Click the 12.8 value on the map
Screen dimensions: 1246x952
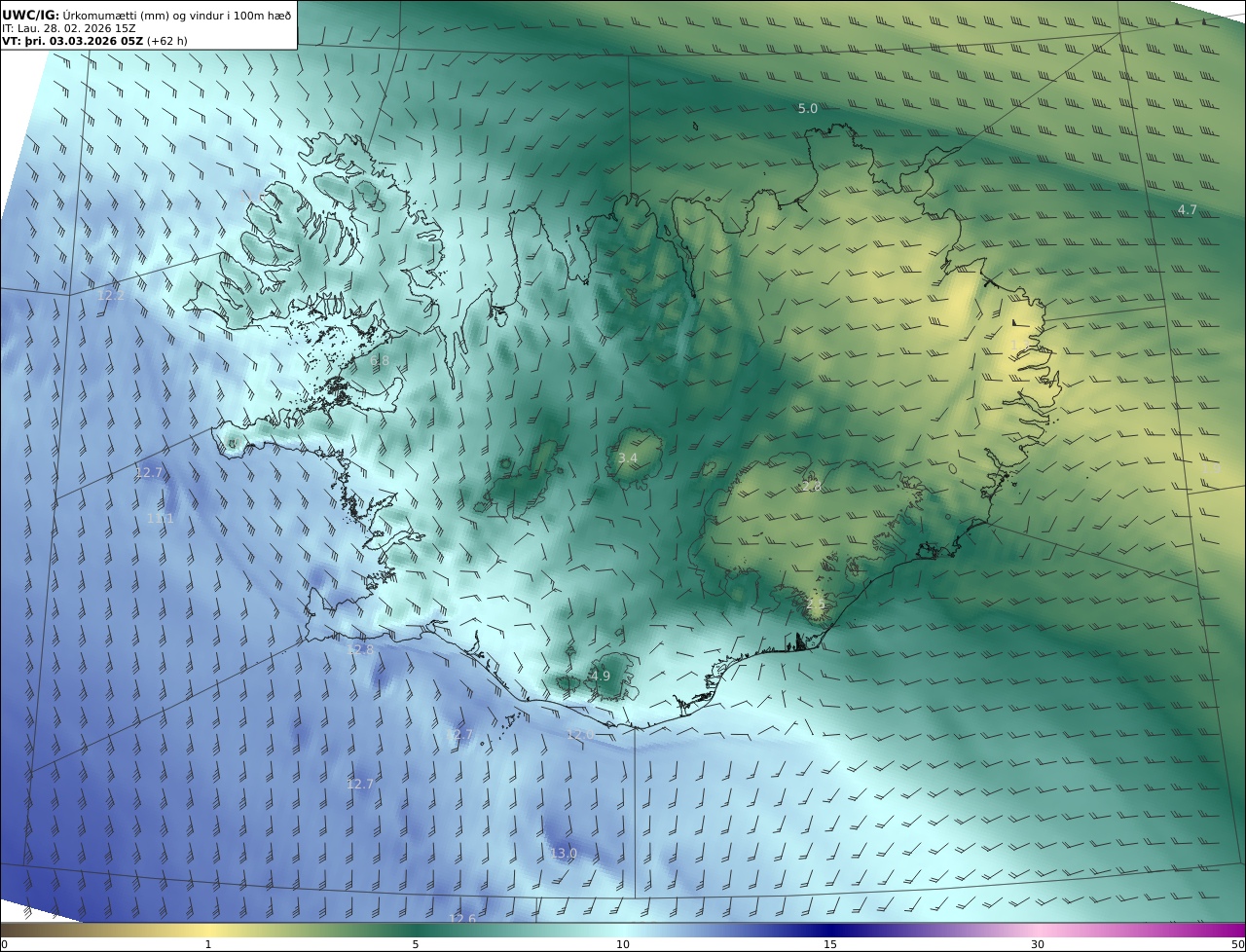pos(360,649)
